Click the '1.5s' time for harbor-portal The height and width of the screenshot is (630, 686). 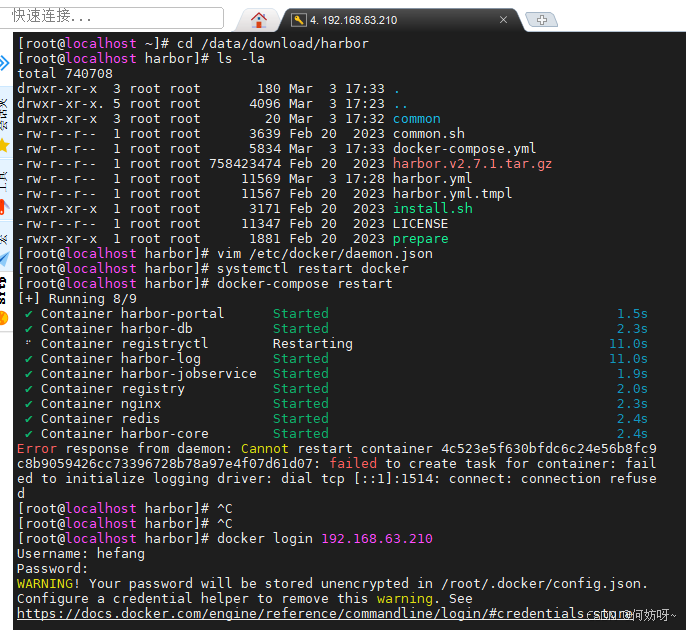click(632, 313)
